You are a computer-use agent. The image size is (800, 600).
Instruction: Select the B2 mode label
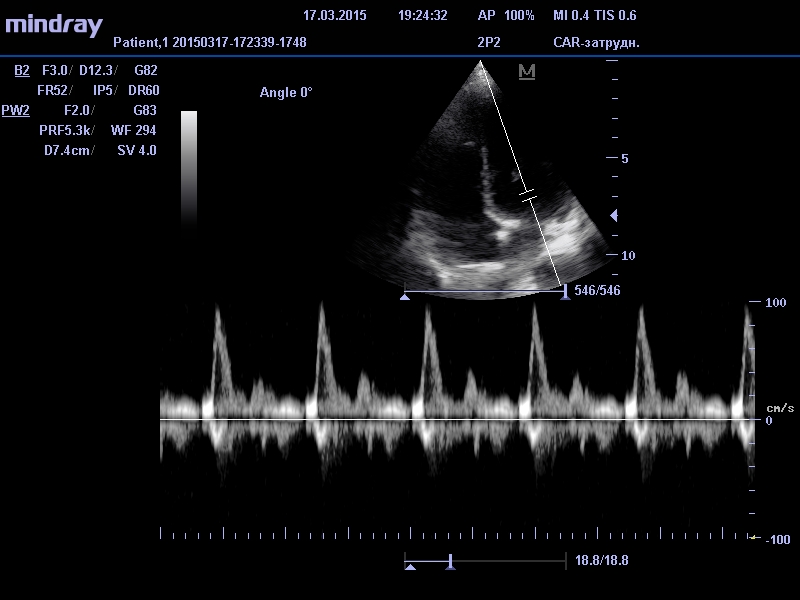(x=22, y=71)
